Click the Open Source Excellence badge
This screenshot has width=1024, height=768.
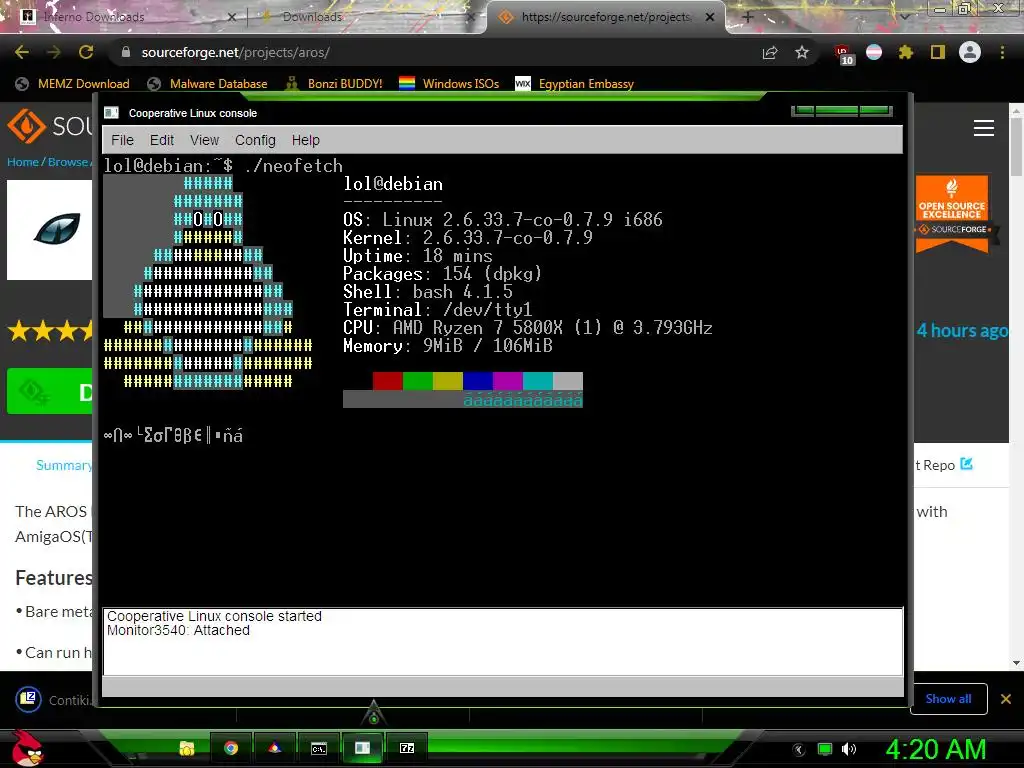(953, 214)
